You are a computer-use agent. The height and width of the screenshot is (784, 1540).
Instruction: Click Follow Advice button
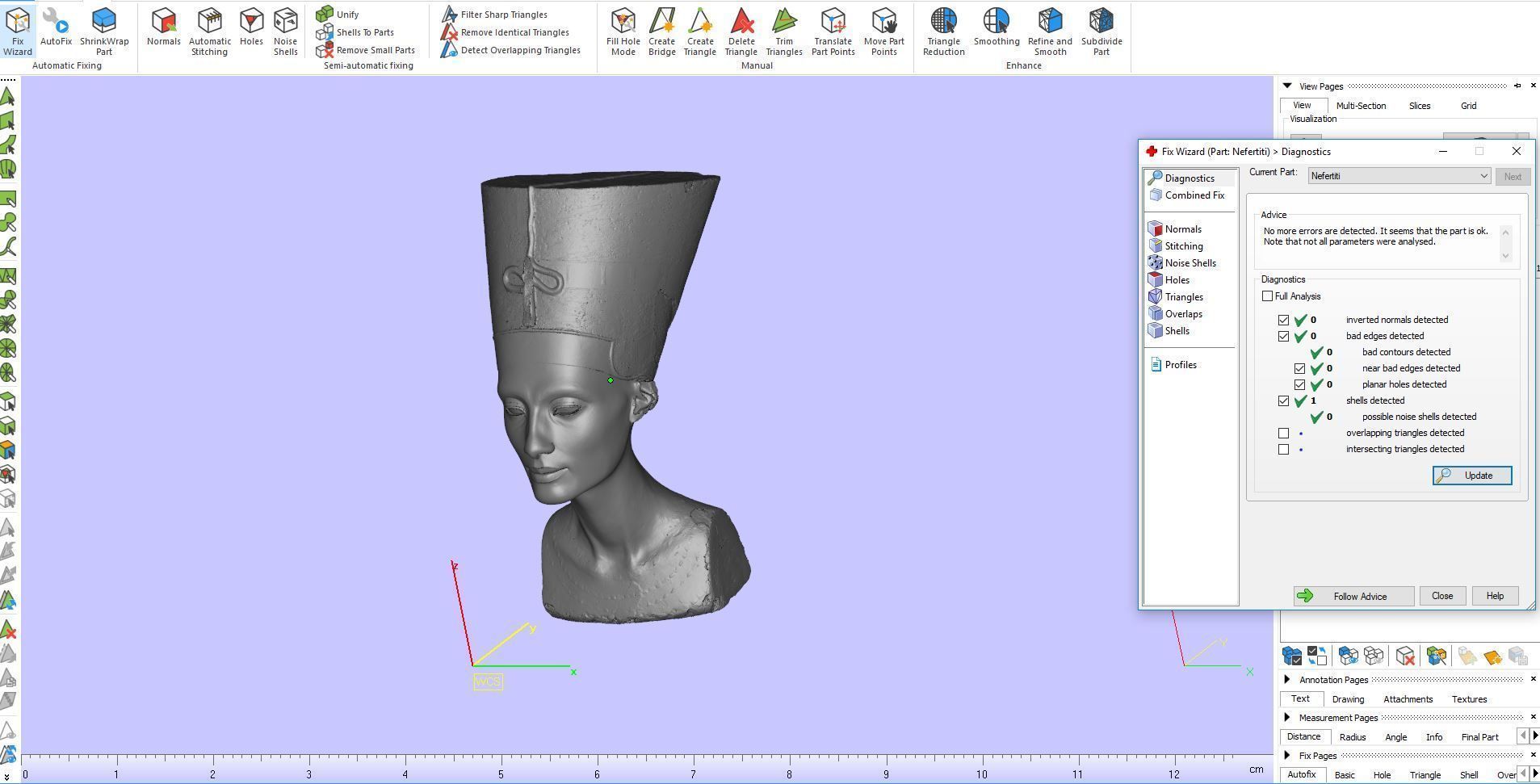(x=1353, y=596)
